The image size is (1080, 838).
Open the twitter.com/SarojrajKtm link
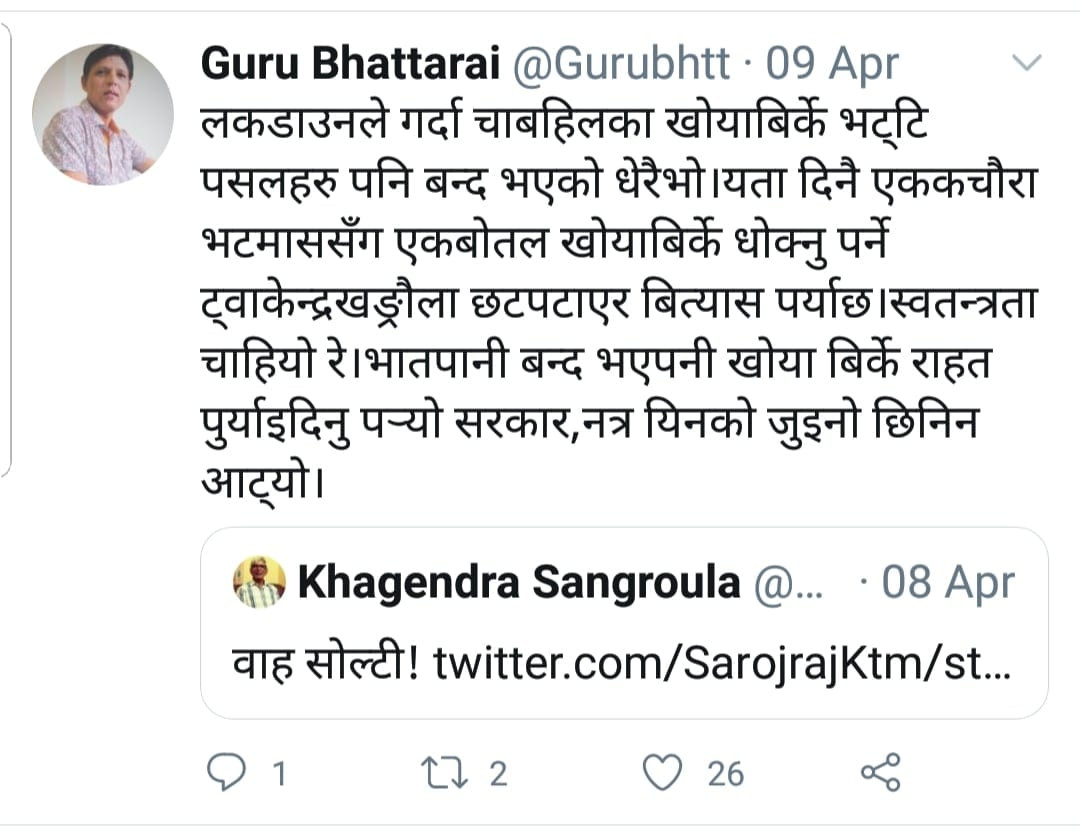722,664
